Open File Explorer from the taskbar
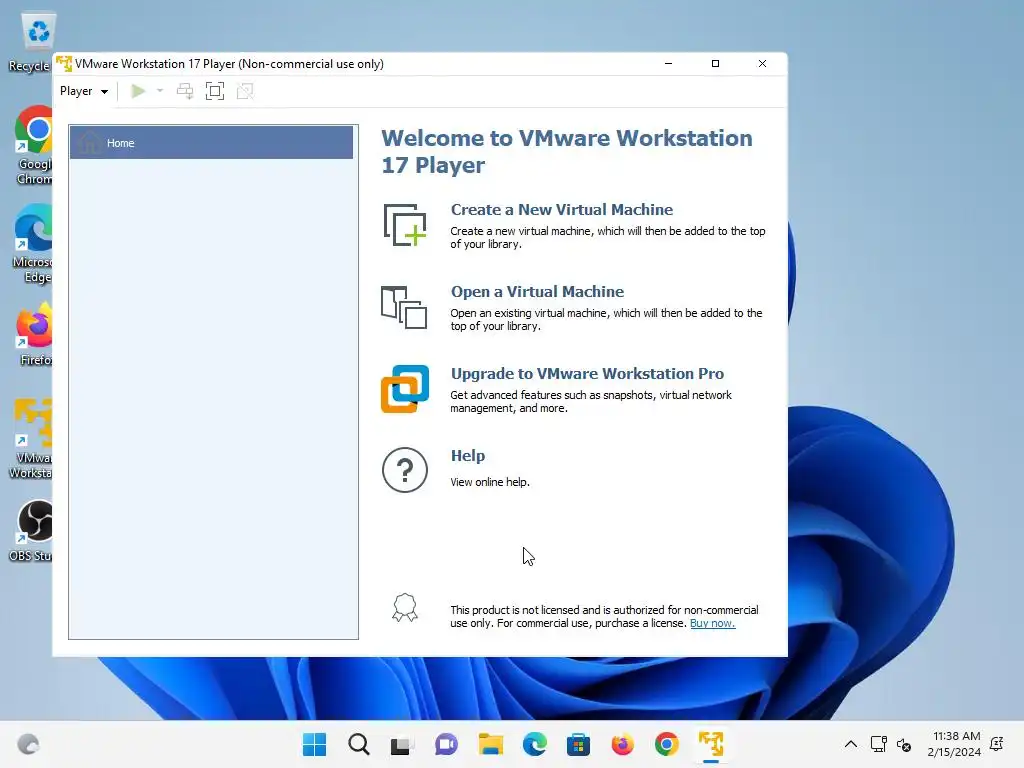The height and width of the screenshot is (768, 1024). click(x=490, y=744)
